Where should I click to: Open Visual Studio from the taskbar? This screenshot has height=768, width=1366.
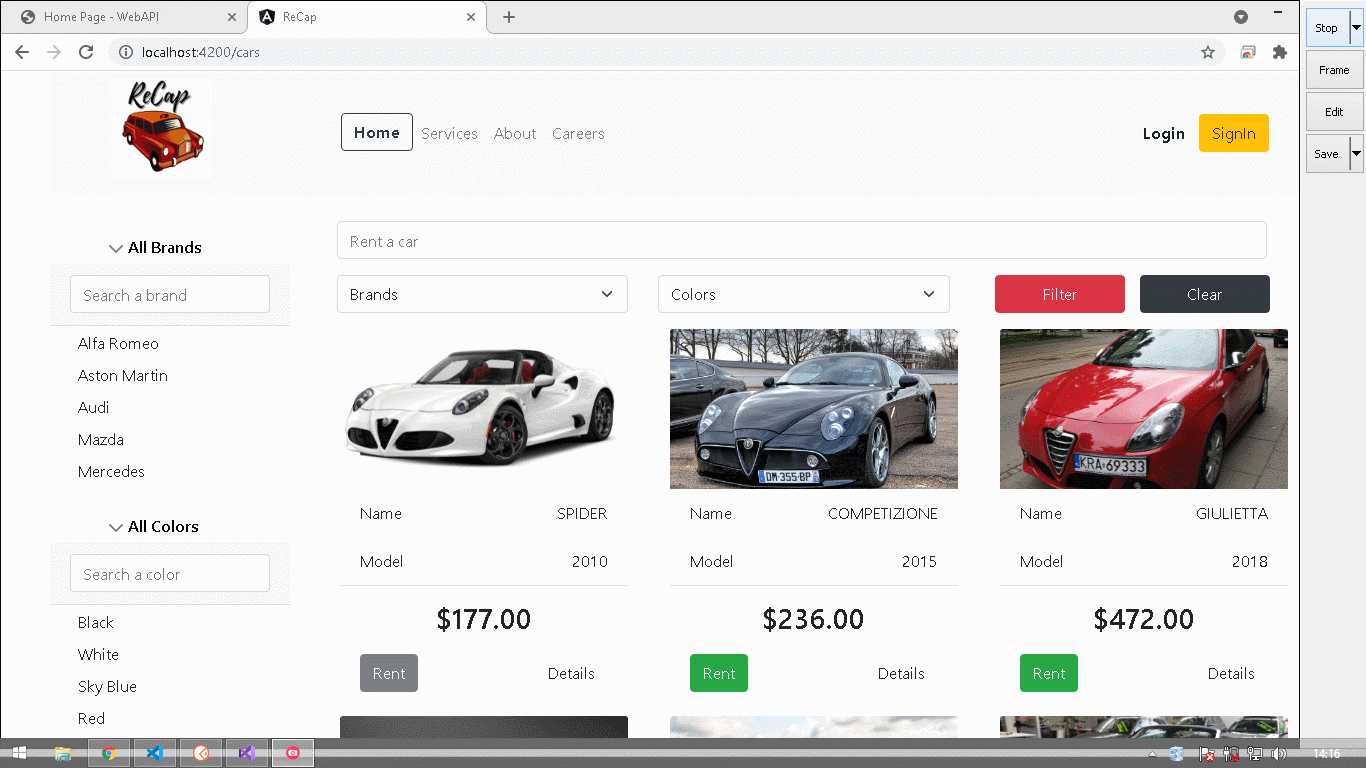tap(247, 753)
